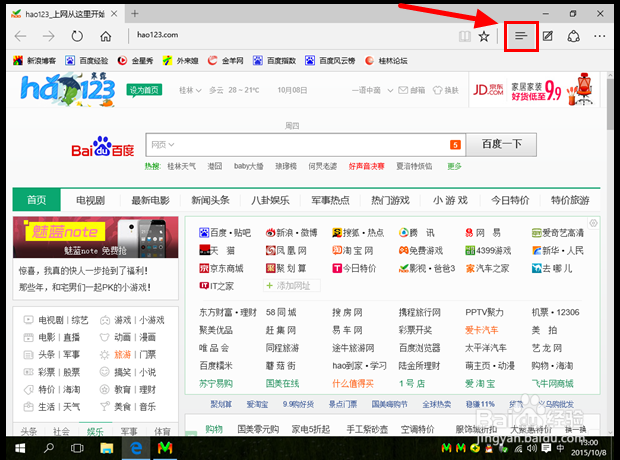The width and height of the screenshot is (620, 460).
Task: Close the hao123 tab
Action: [x=114, y=14]
